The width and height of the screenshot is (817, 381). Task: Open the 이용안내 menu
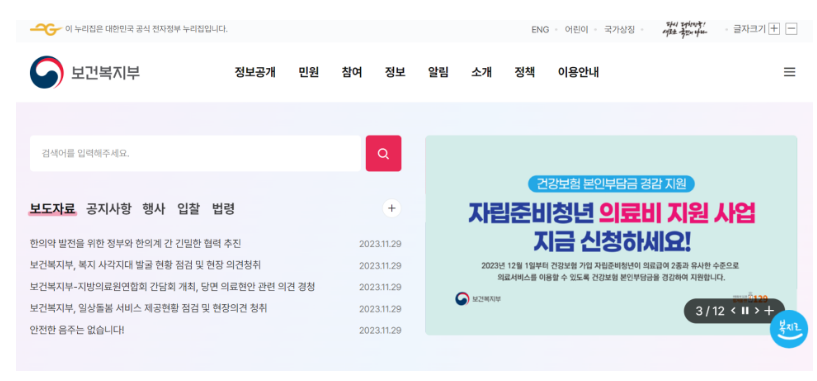578,72
